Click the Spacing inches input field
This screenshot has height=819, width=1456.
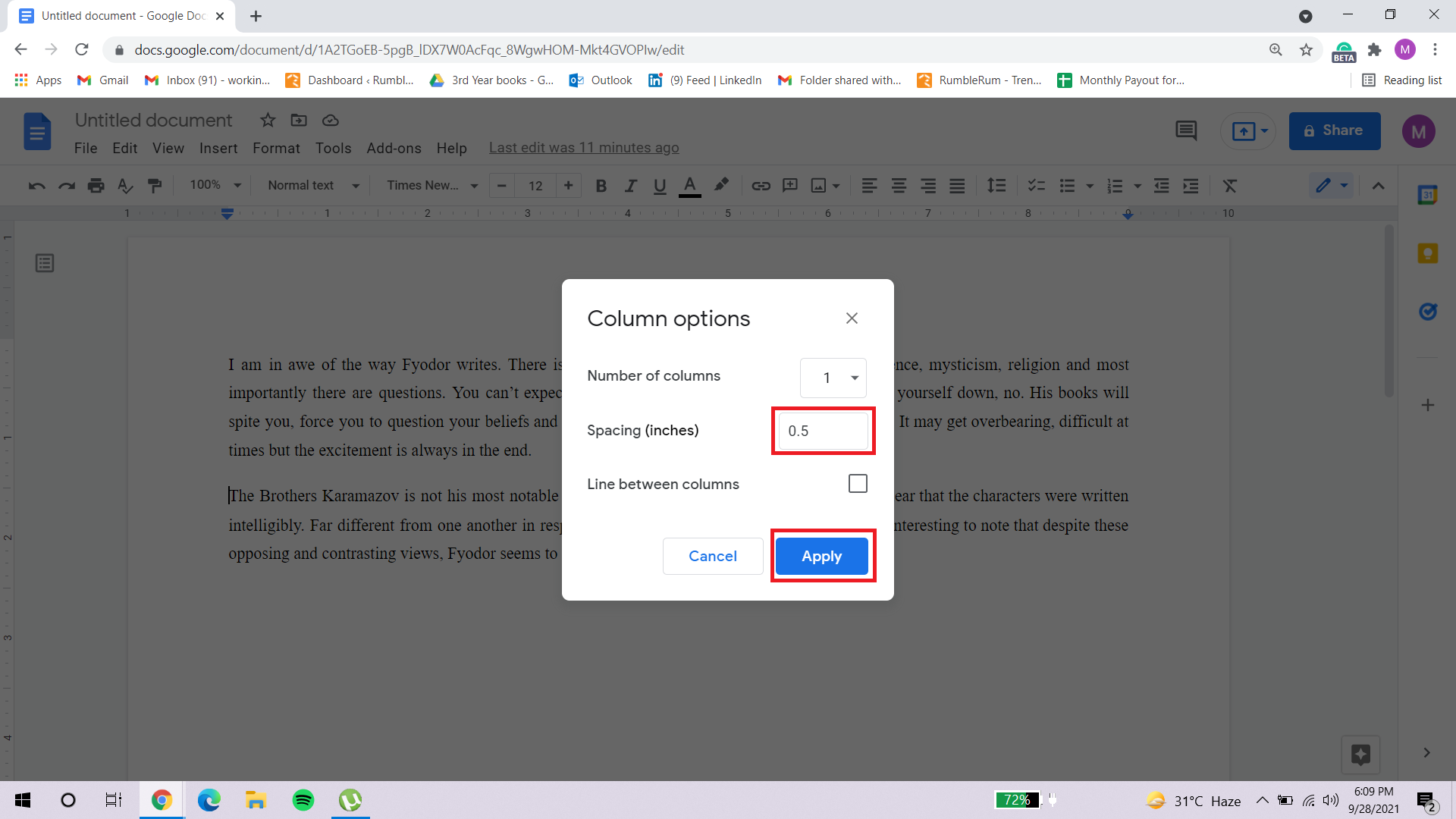pyautogui.click(x=822, y=430)
